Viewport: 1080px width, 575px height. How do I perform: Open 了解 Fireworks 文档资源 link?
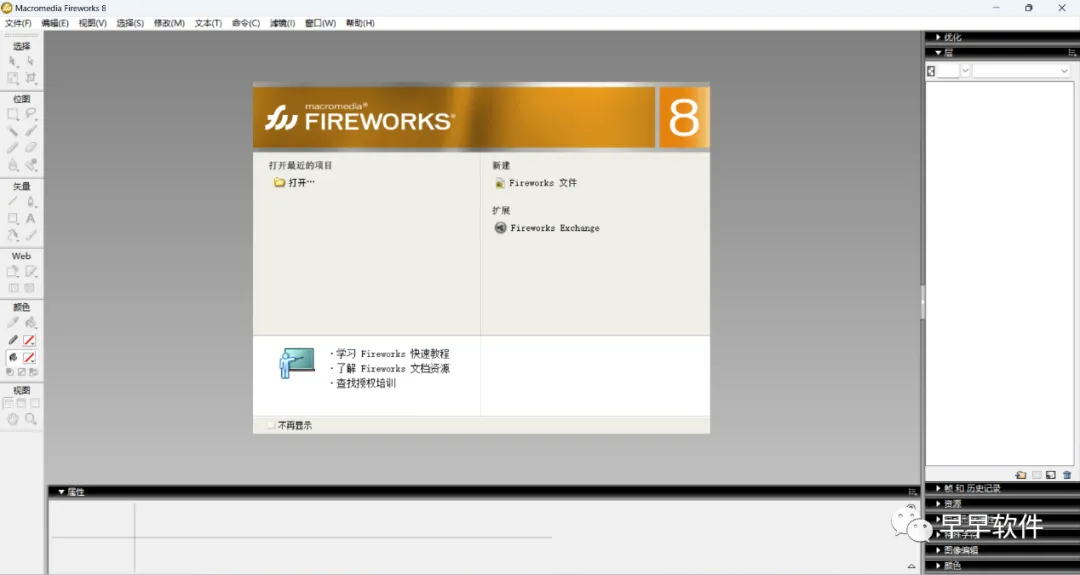coord(393,368)
